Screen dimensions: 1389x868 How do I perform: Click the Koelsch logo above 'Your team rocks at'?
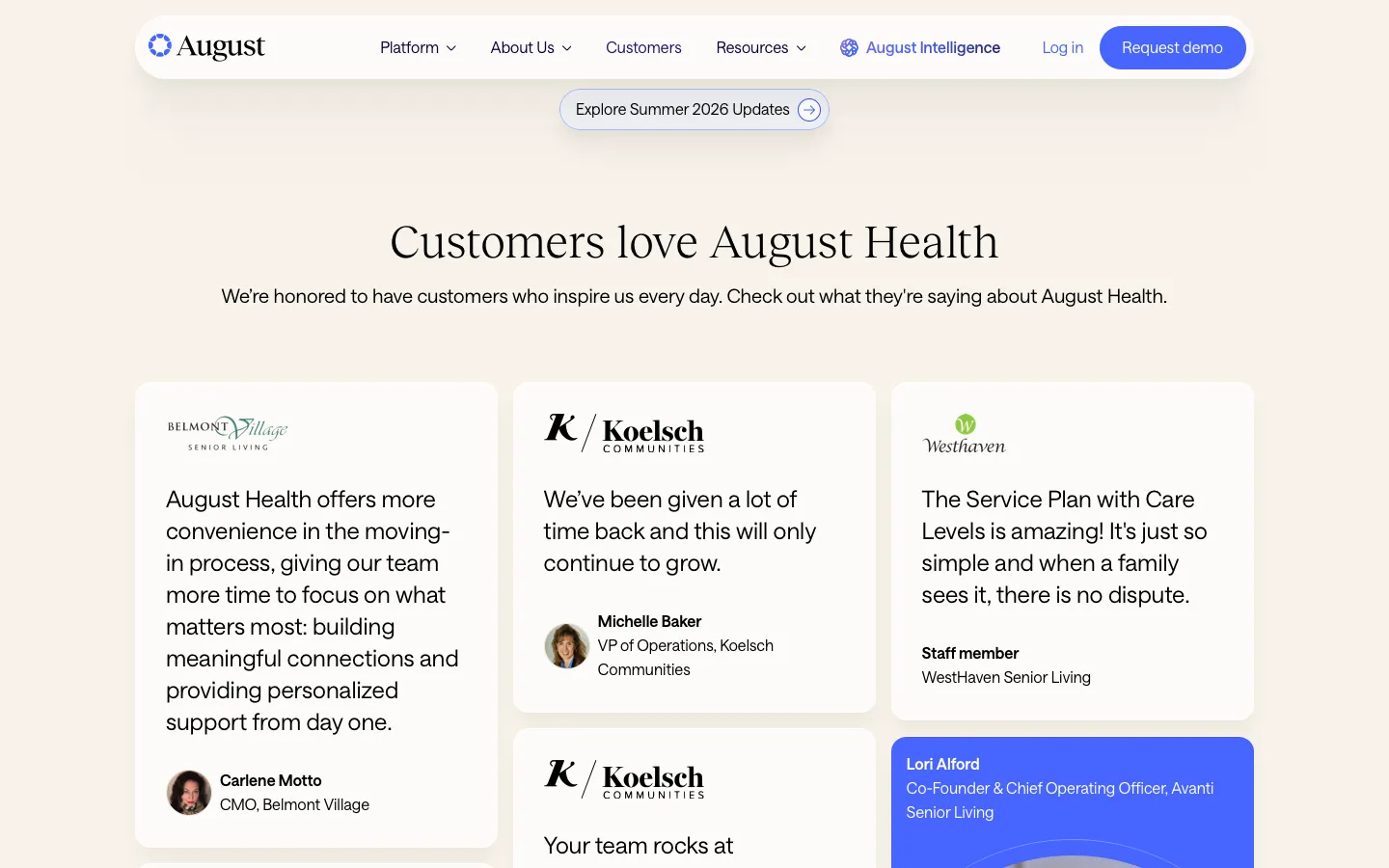coord(624,779)
